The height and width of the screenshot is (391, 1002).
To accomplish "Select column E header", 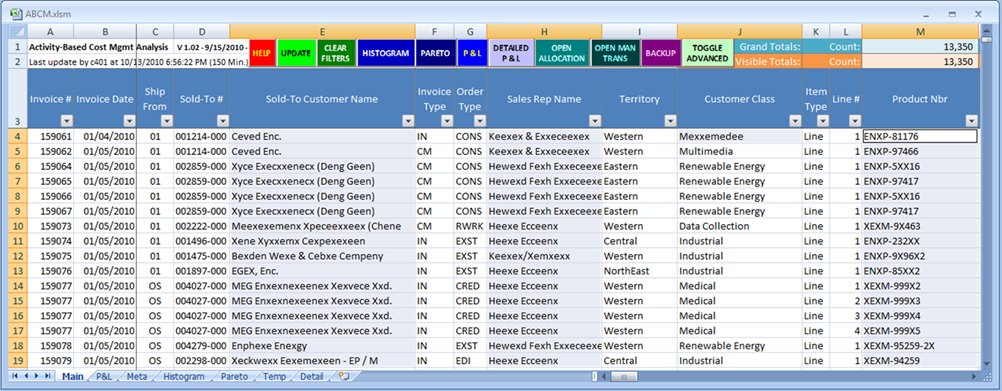I will (x=322, y=32).
